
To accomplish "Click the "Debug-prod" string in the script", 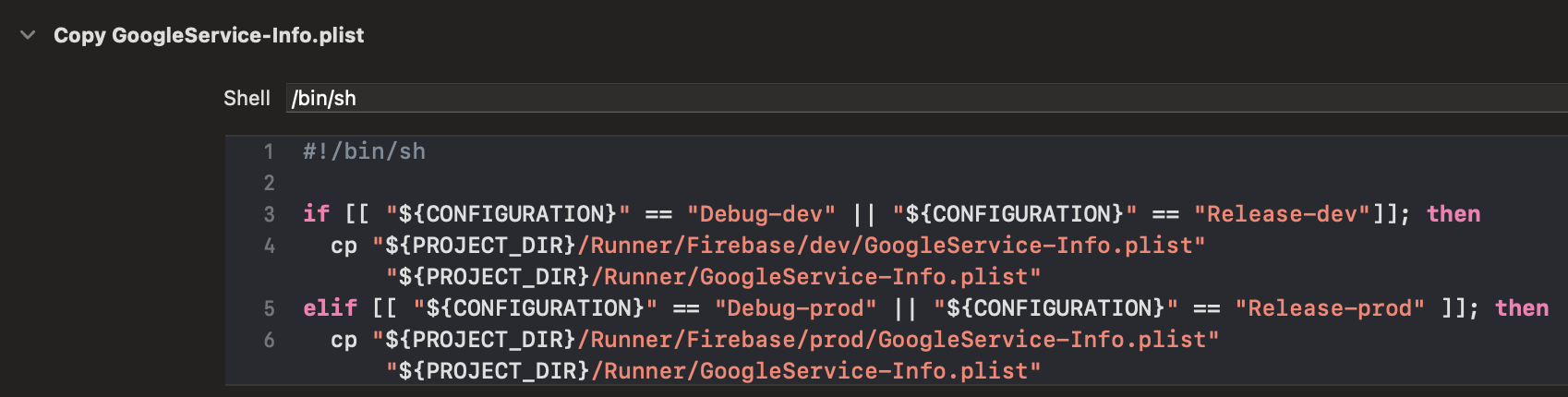I will (x=796, y=308).
